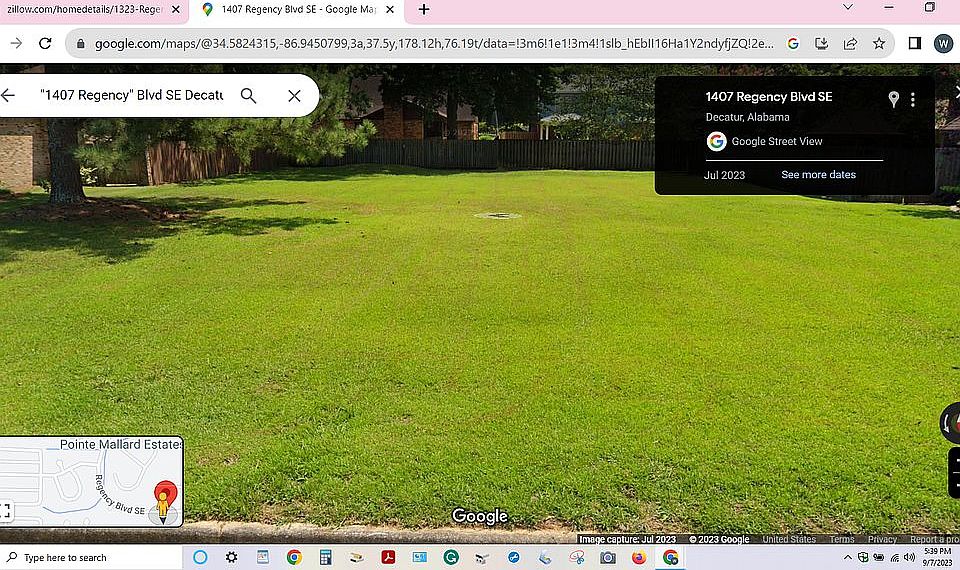Go back using the Street View arrow
Image resolution: width=960 pixels, height=570 pixels.
[9, 96]
